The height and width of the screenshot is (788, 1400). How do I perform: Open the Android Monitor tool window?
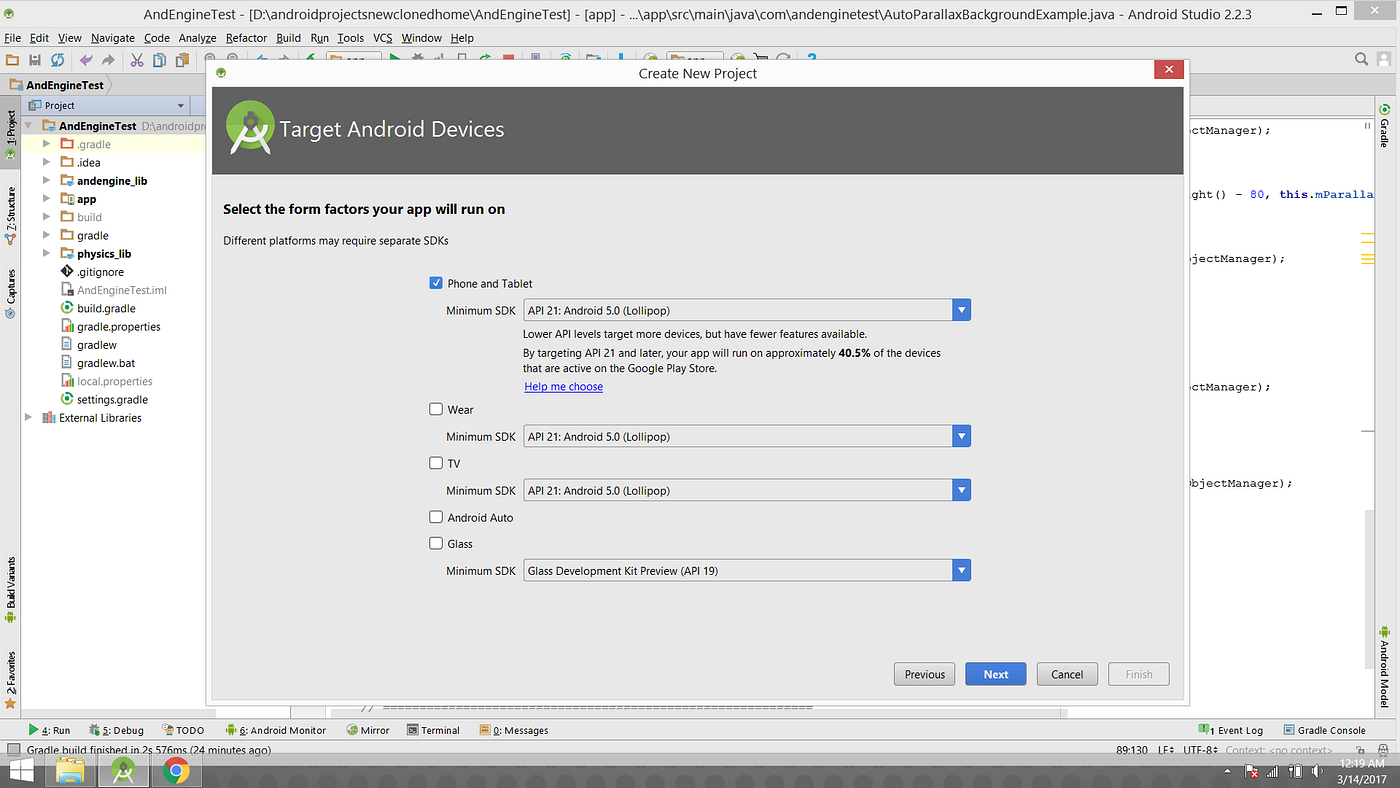282,730
